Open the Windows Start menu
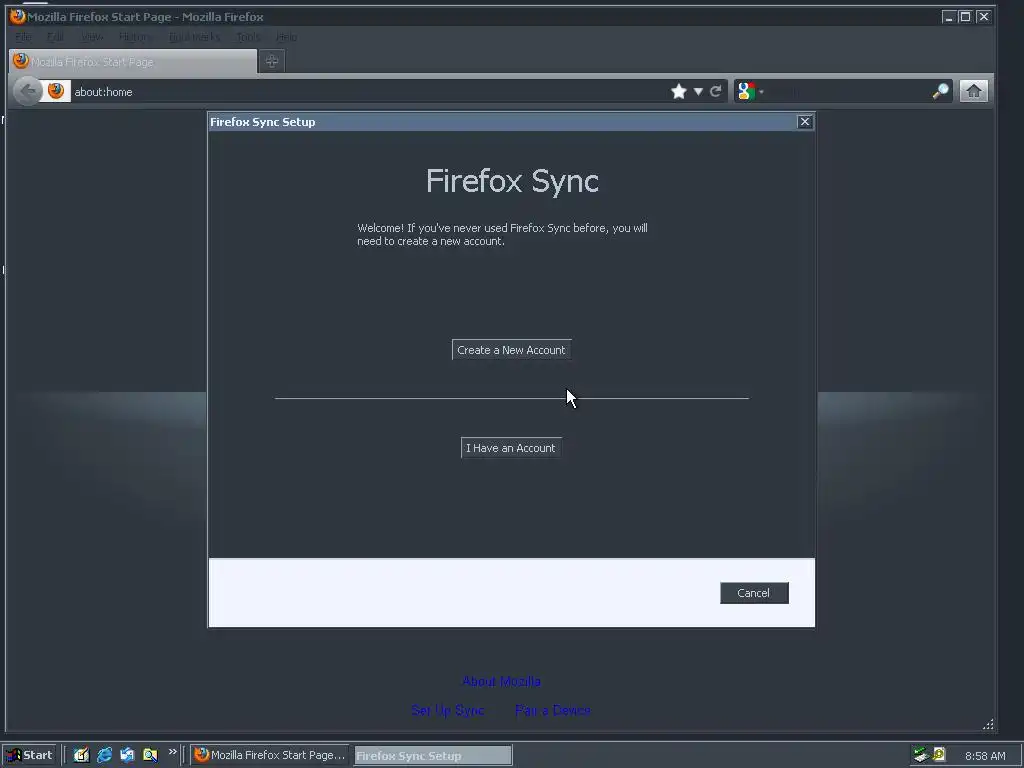This screenshot has width=1024, height=768. coord(30,755)
